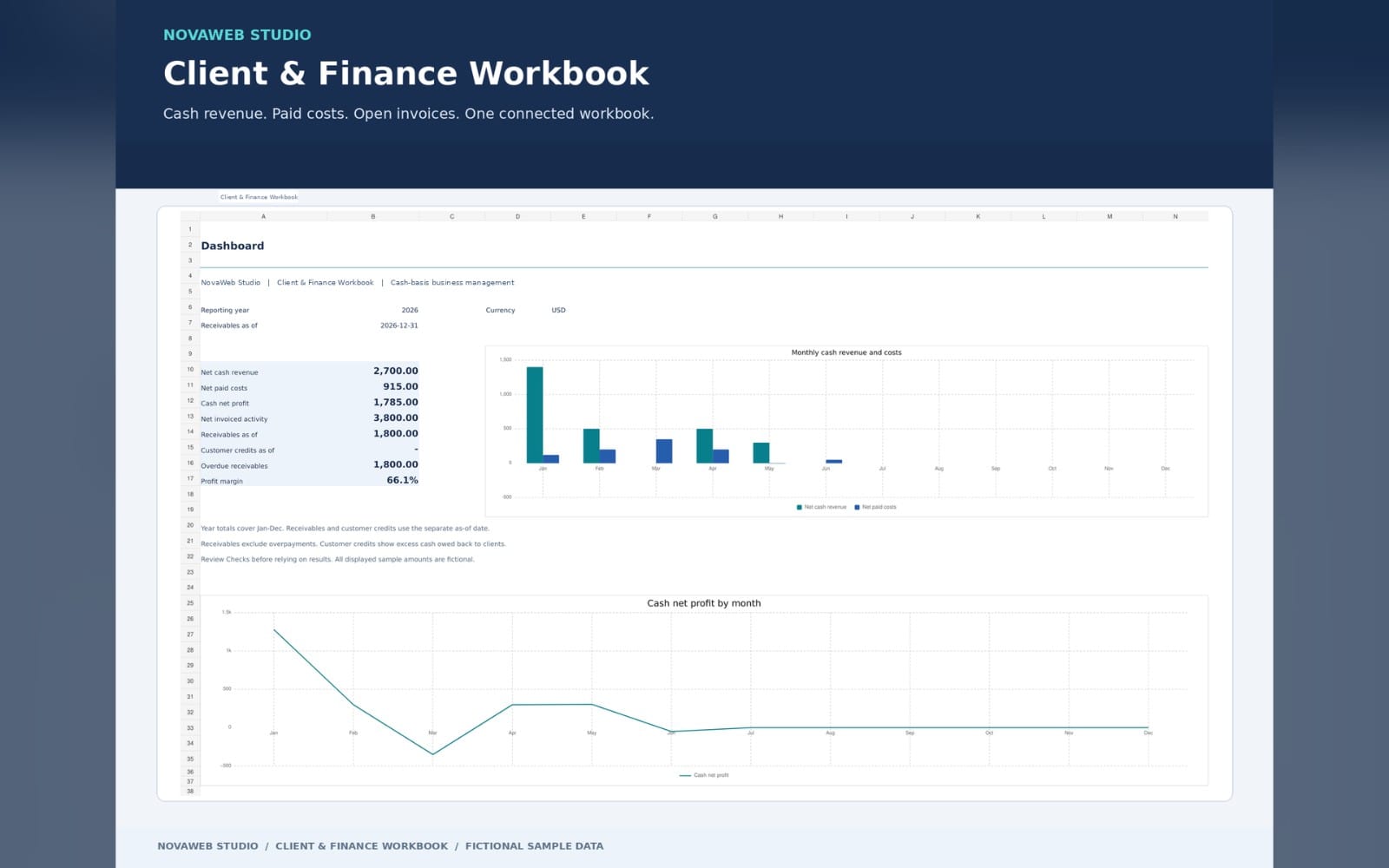1389x868 pixels.
Task: Click the 'Cash net profit' row label
Action: tap(225, 404)
